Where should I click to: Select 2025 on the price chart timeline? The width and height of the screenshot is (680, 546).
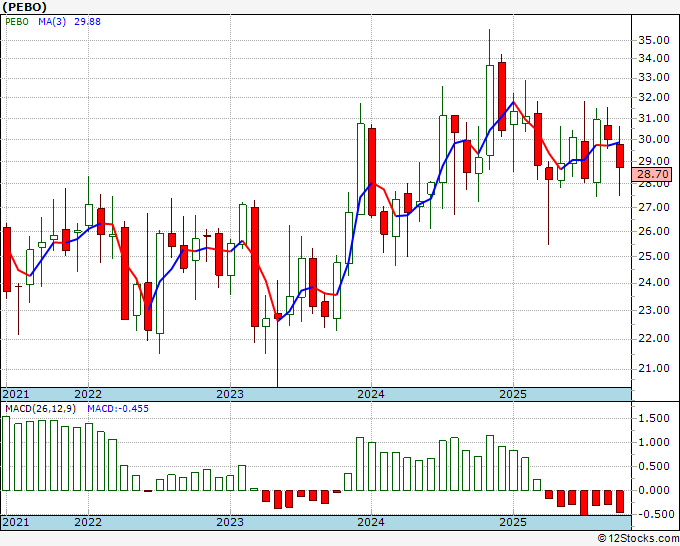pos(512,394)
